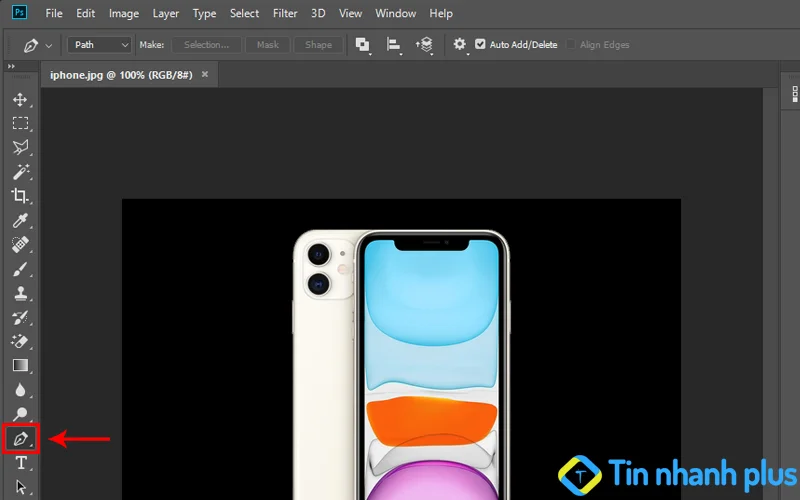The width and height of the screenshot is (800, 500).
Task: Close the iphone.jpg document tab
Action: point(205,75)
